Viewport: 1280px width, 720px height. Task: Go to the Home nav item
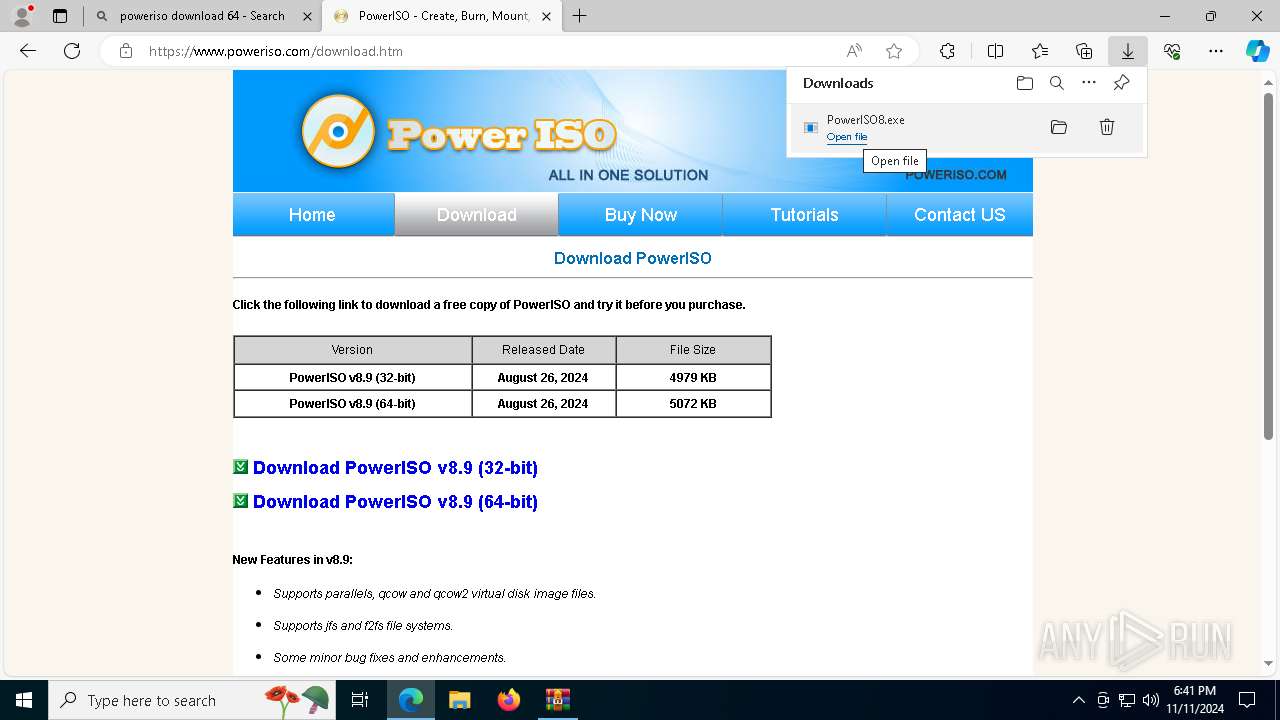pos(312,214)
